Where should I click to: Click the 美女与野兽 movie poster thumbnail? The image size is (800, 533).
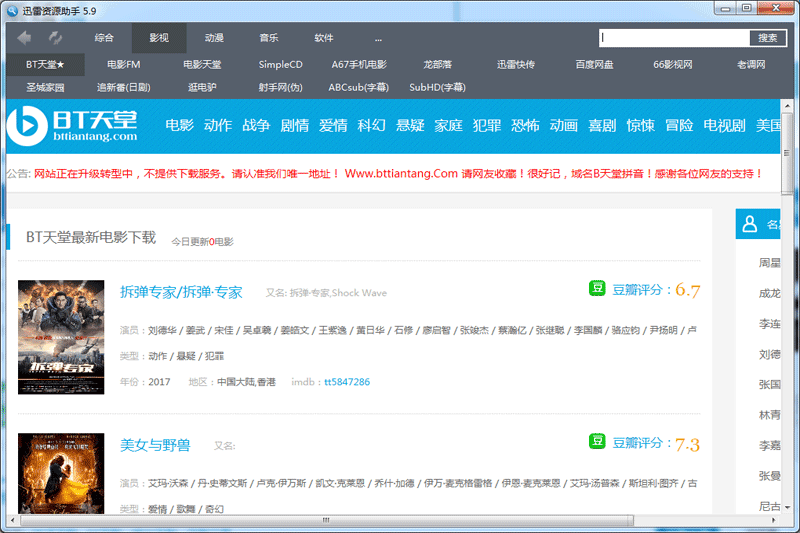(x=61, y=473)
